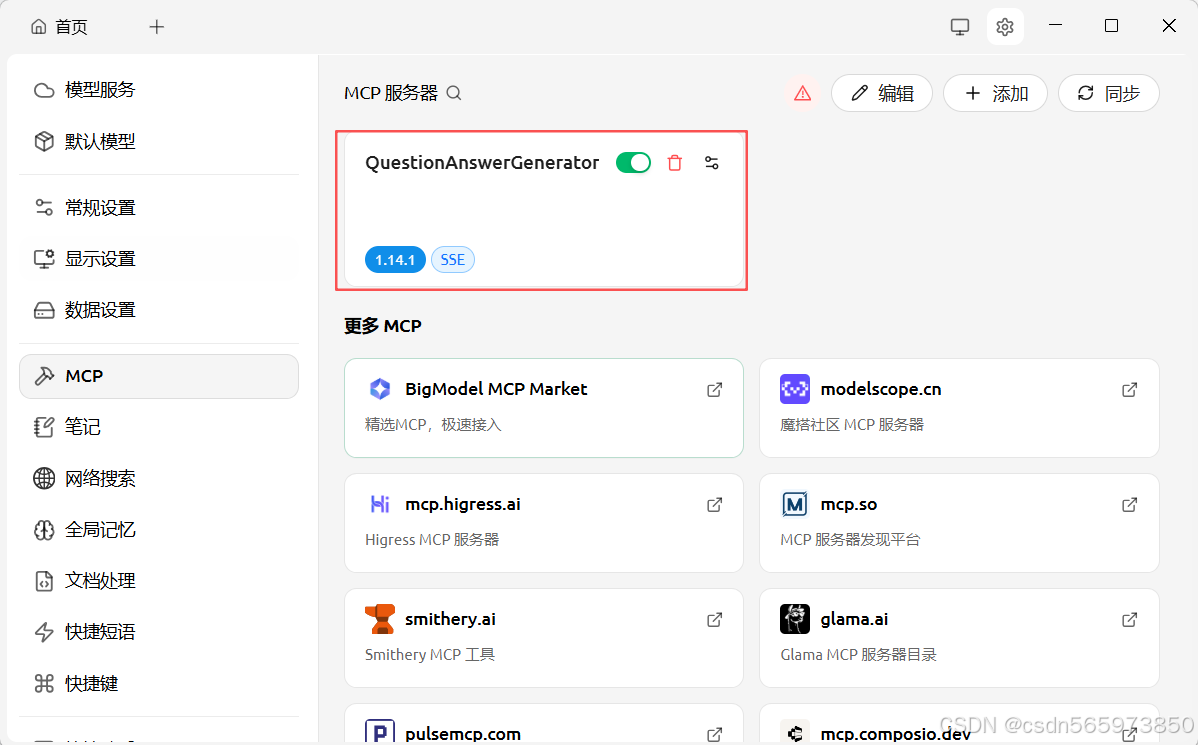
Task: Open BigModel MCP Market external link icon
Action: coord(714,390)
